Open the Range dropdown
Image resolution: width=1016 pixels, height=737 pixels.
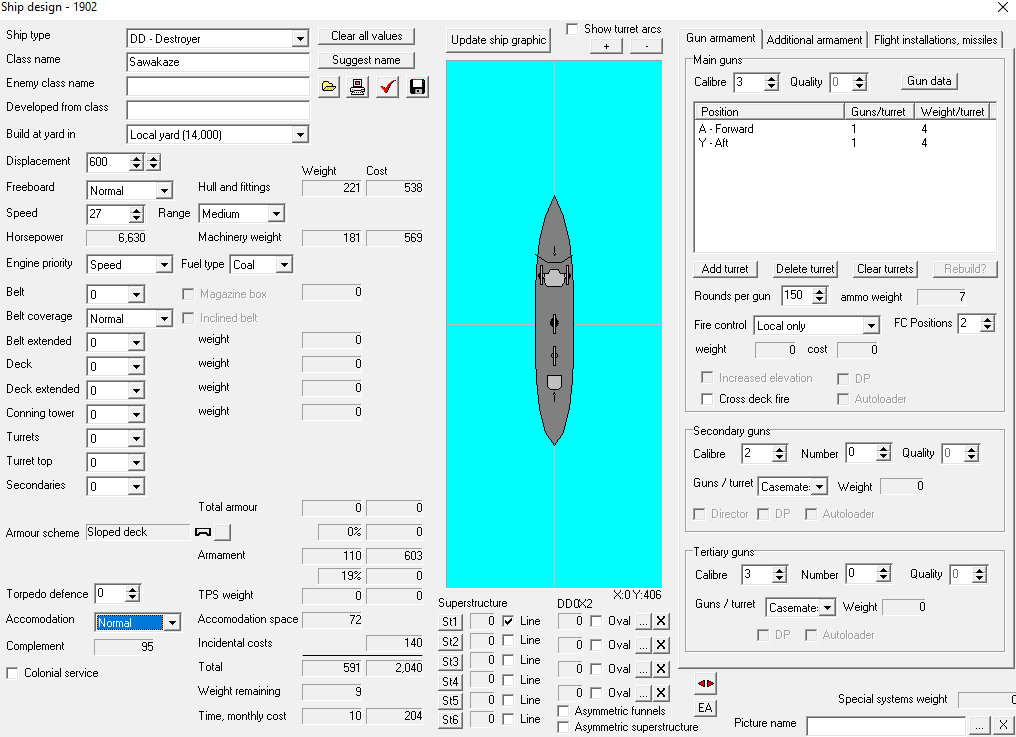click(x=277, y=213)
